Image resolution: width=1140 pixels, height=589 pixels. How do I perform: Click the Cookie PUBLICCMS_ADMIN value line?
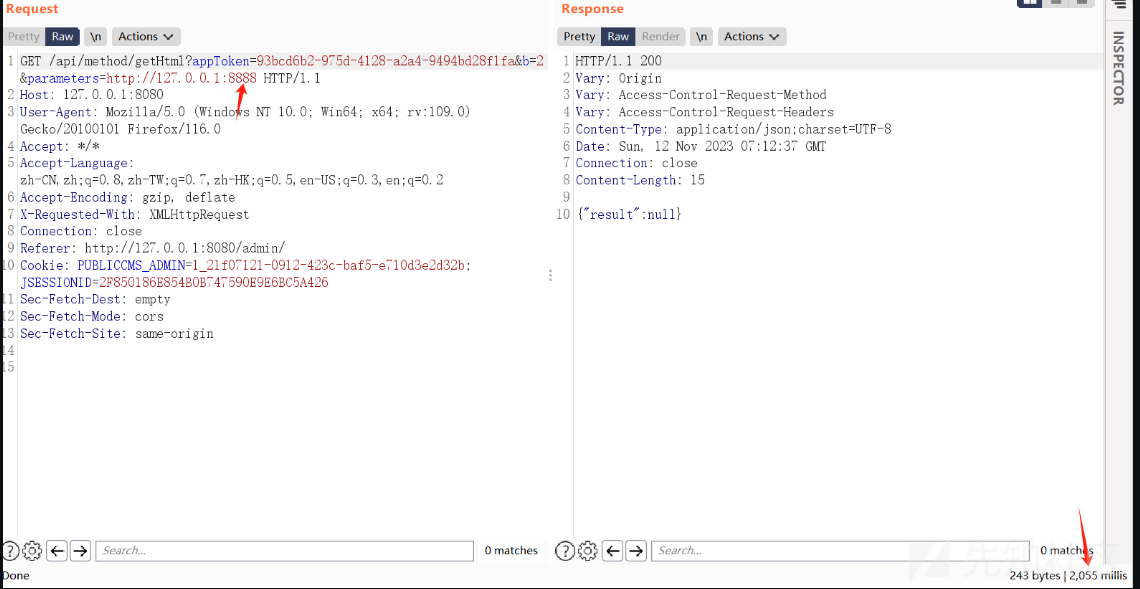click(x=245, y=265)
